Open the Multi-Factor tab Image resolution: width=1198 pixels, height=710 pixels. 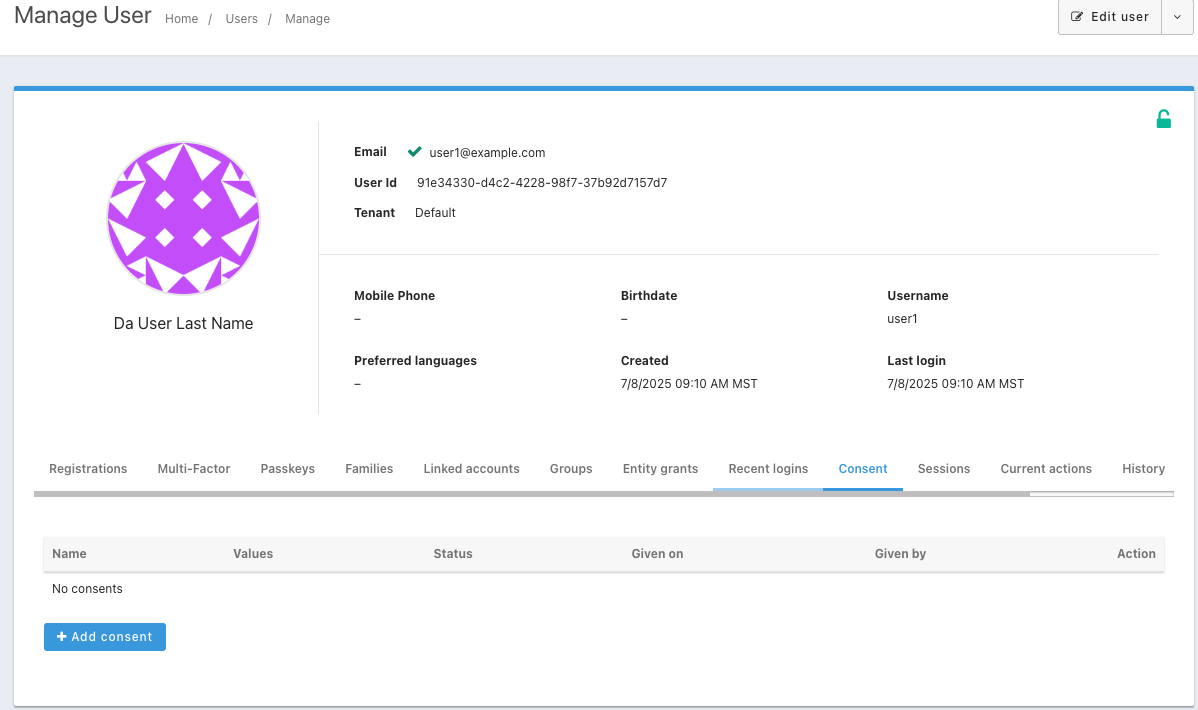pos(194,468)
